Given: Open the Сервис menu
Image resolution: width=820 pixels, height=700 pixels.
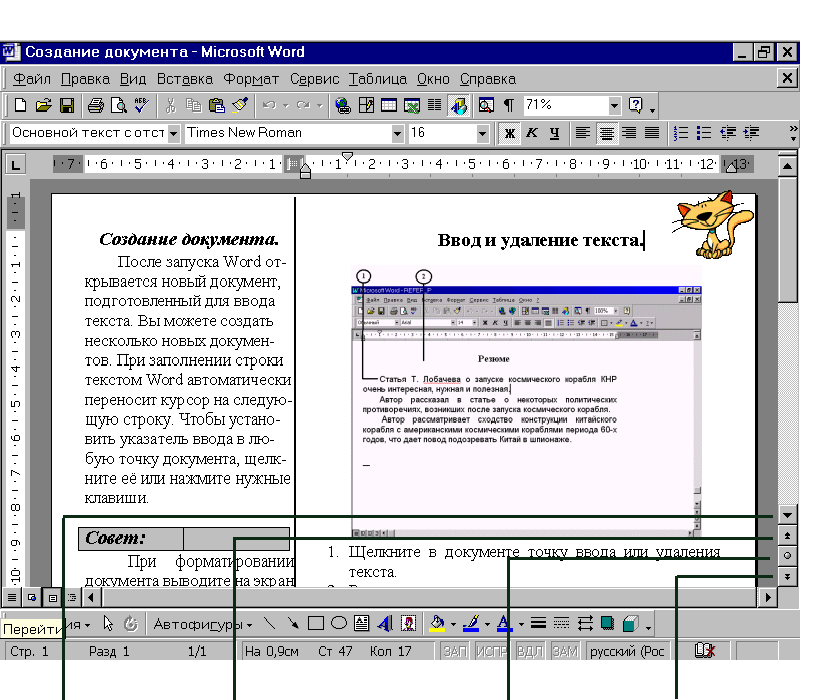Looking at the screenshot, I should [314, 79].
